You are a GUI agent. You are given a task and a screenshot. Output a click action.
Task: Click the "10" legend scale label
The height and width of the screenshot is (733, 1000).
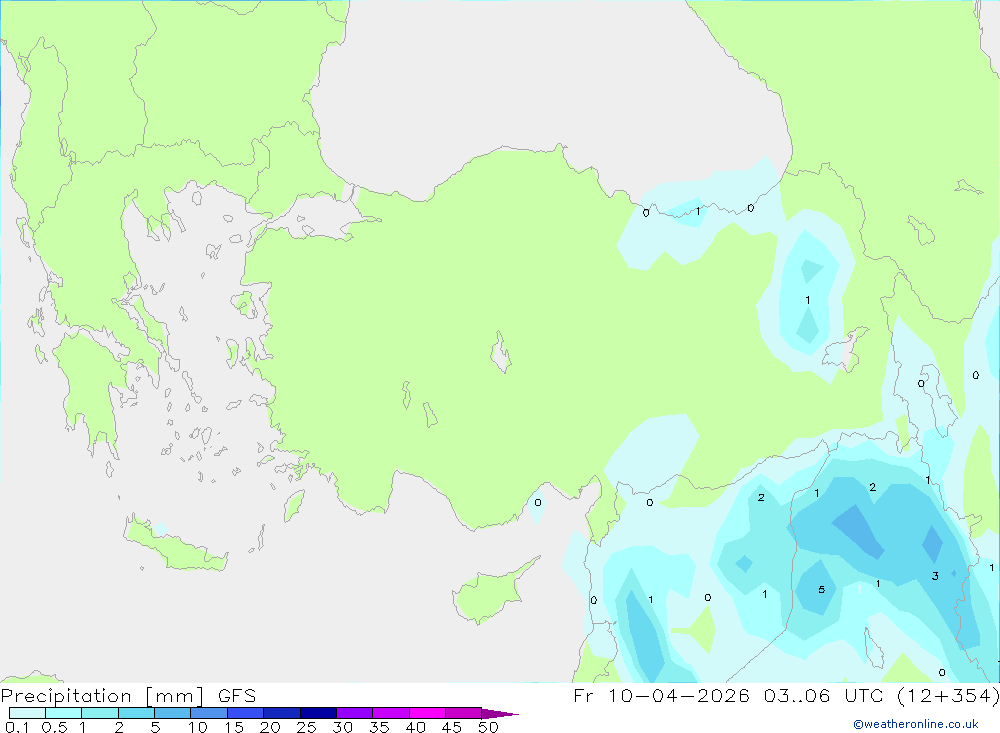pyautogui.click(x=198, y=727)
